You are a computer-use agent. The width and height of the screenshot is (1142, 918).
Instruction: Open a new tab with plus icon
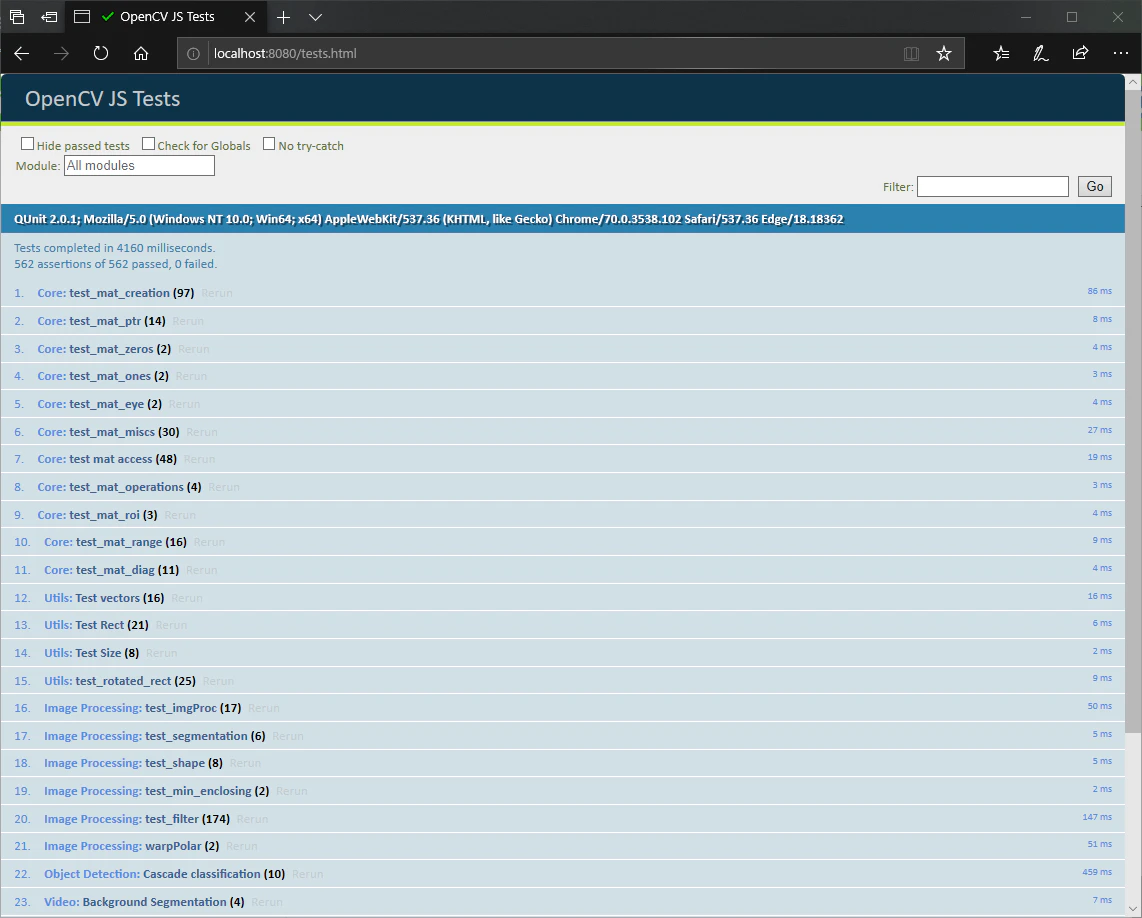coord(283,17)
